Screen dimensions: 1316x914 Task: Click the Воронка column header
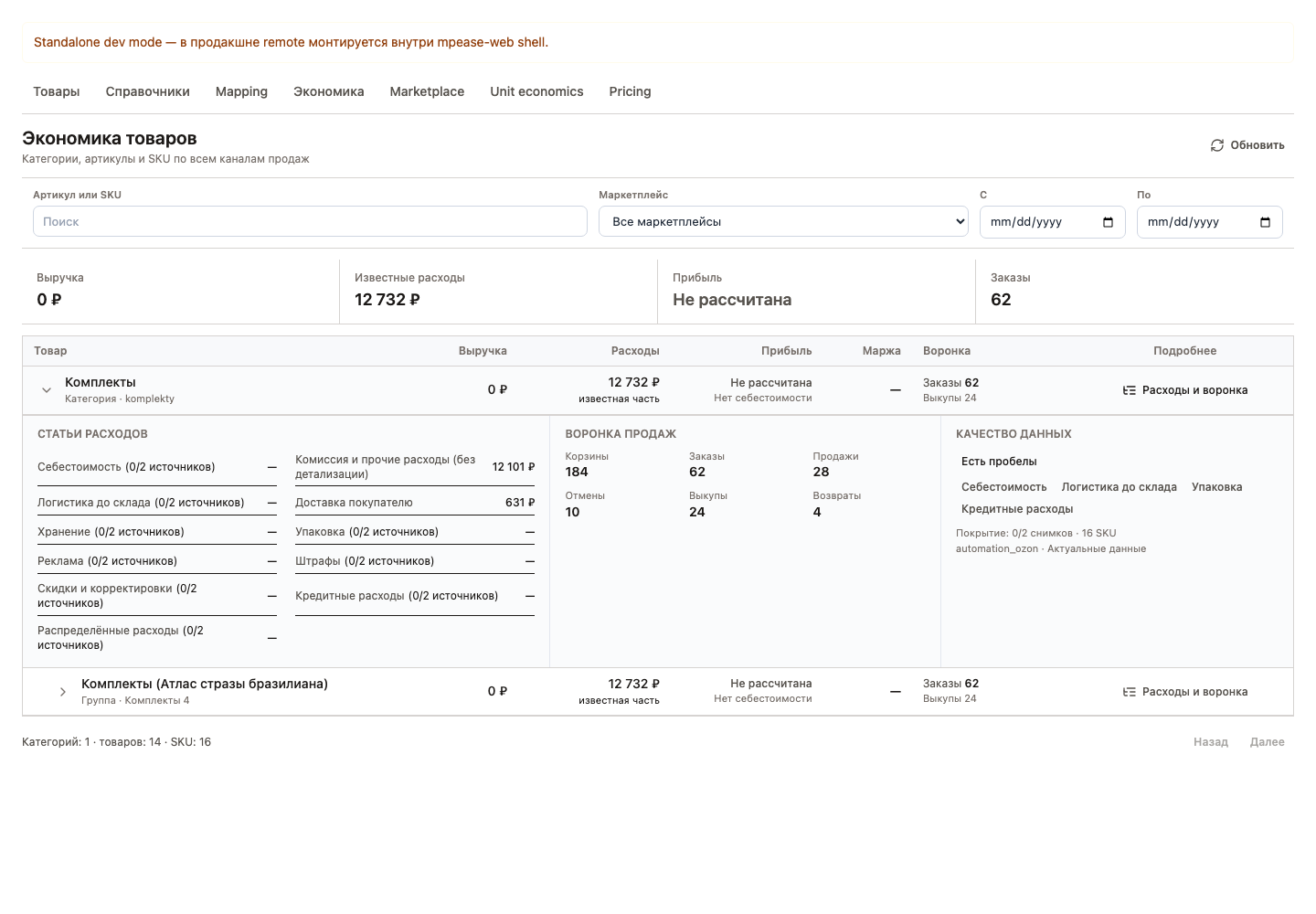[947, 351]
